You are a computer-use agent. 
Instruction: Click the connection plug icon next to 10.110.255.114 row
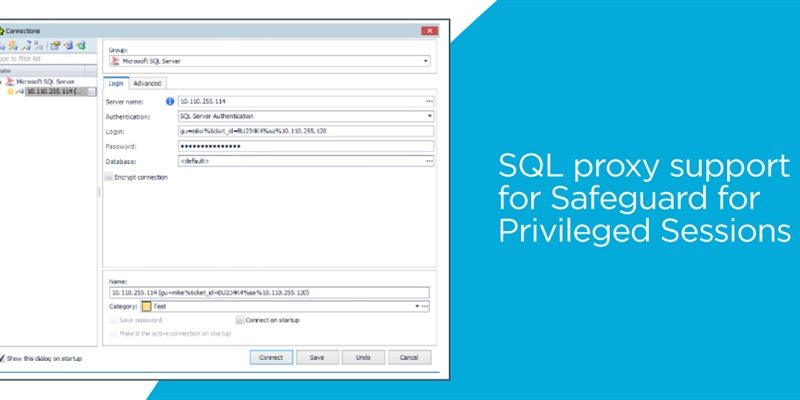point(20,92)
